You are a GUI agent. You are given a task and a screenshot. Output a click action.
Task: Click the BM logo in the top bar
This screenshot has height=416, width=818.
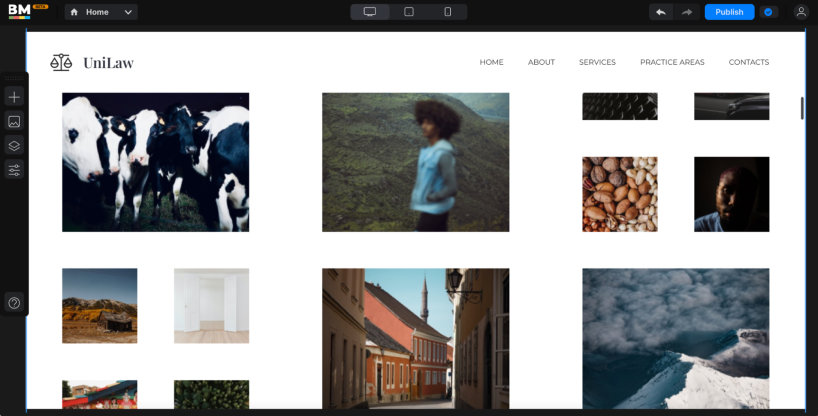click(20, 11)
